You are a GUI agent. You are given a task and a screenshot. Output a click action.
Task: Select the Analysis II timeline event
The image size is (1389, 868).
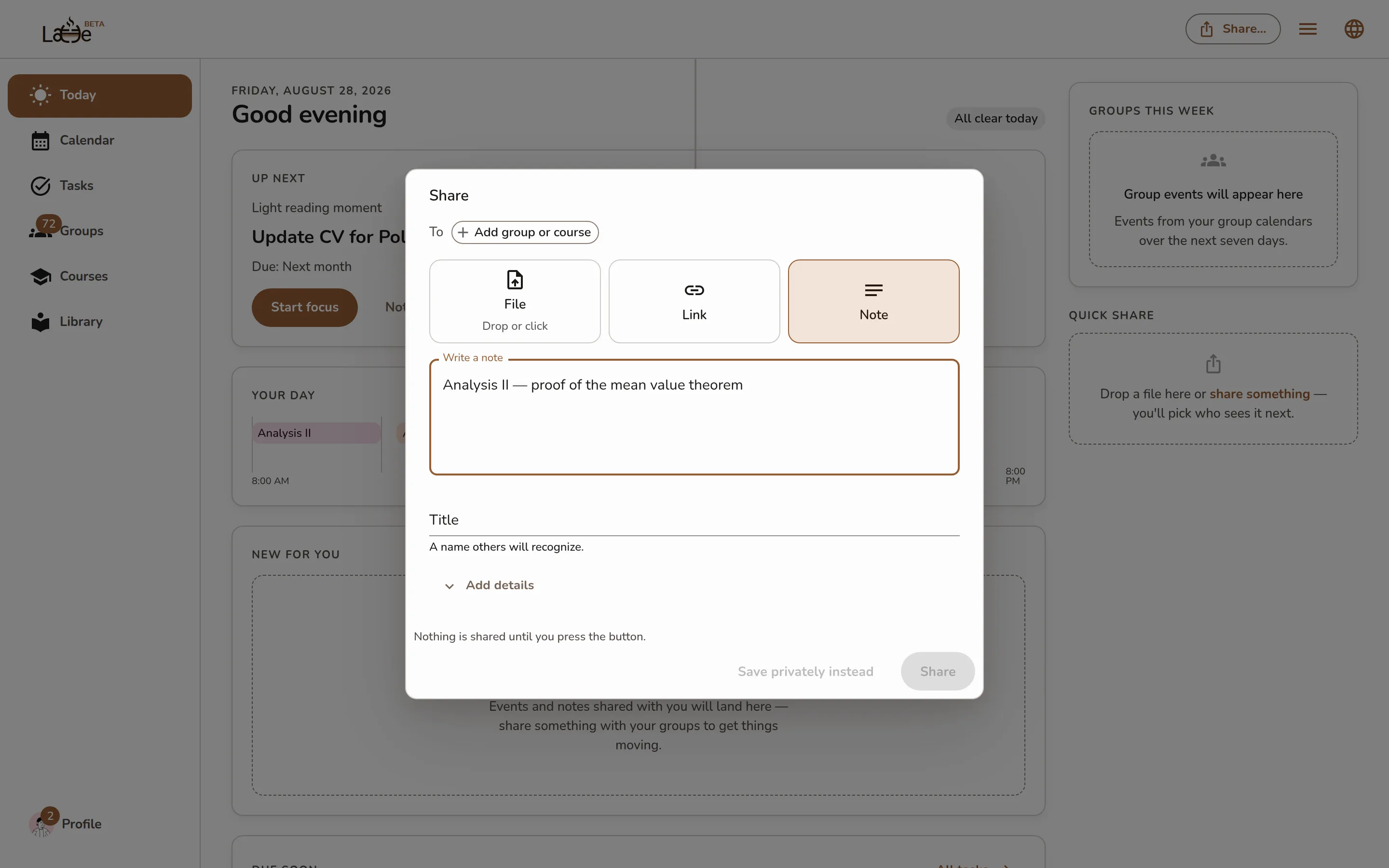coord(316,434)
